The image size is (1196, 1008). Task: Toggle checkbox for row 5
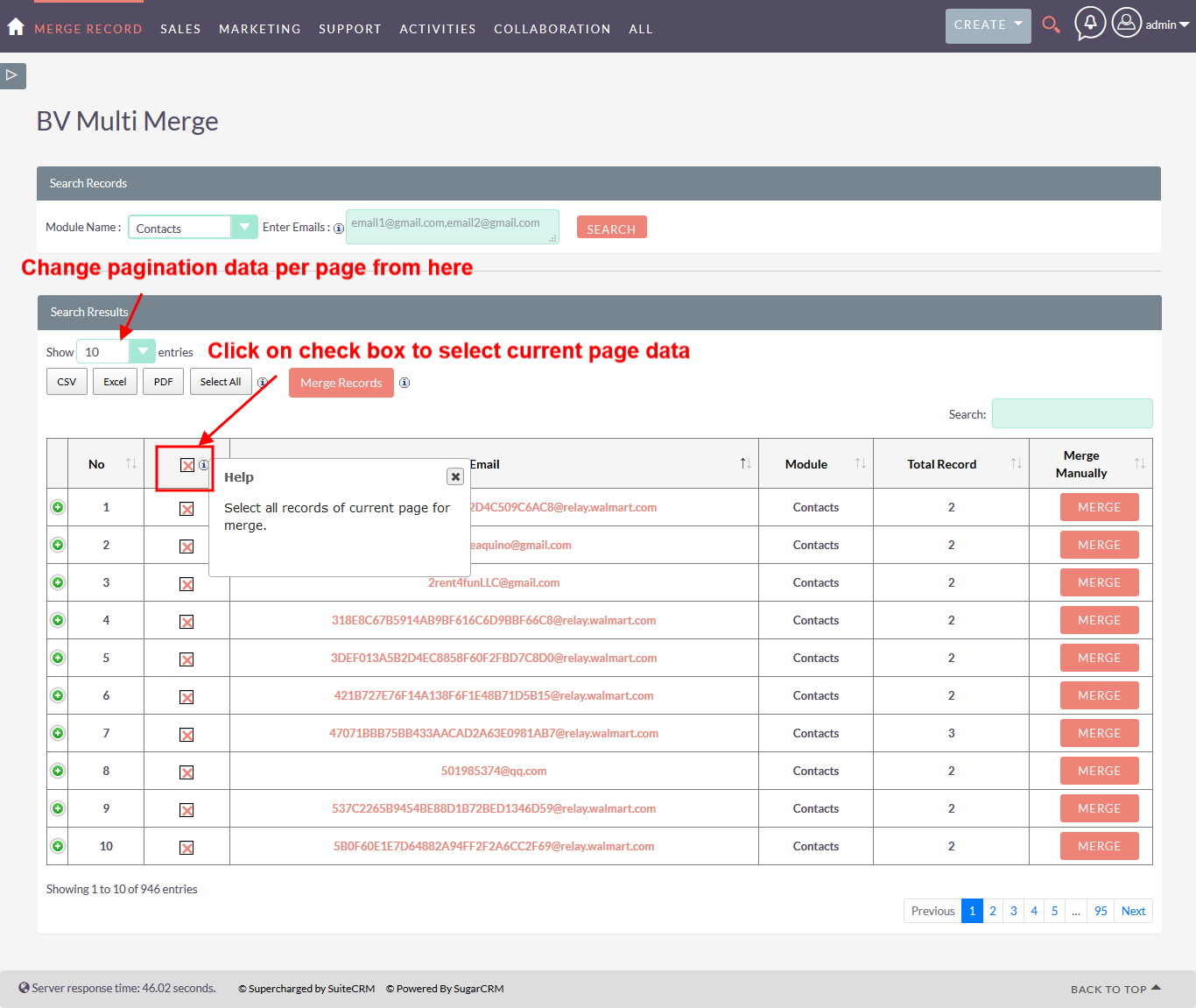pos(186,659)
